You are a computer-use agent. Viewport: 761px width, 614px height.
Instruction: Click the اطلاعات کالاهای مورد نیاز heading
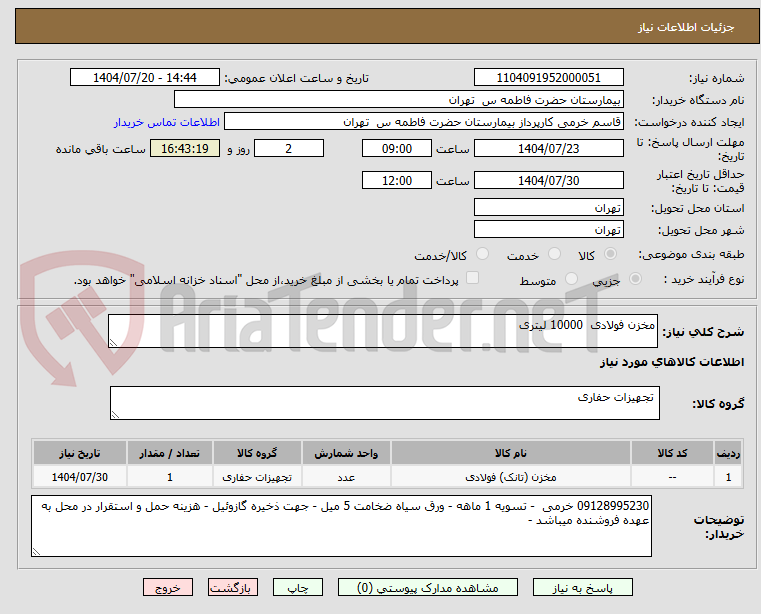672,362
